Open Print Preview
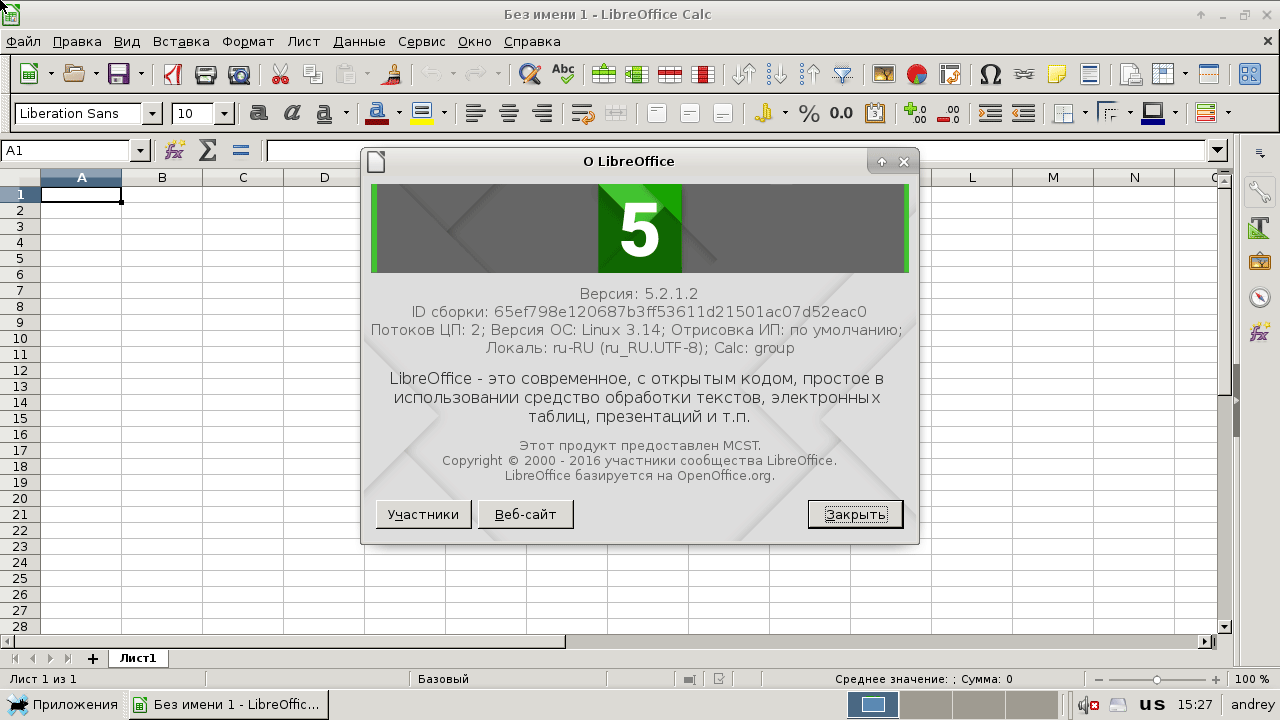The width and height of the screenshot is (1280, 720). pyautogui.click(x=239, y=74)
